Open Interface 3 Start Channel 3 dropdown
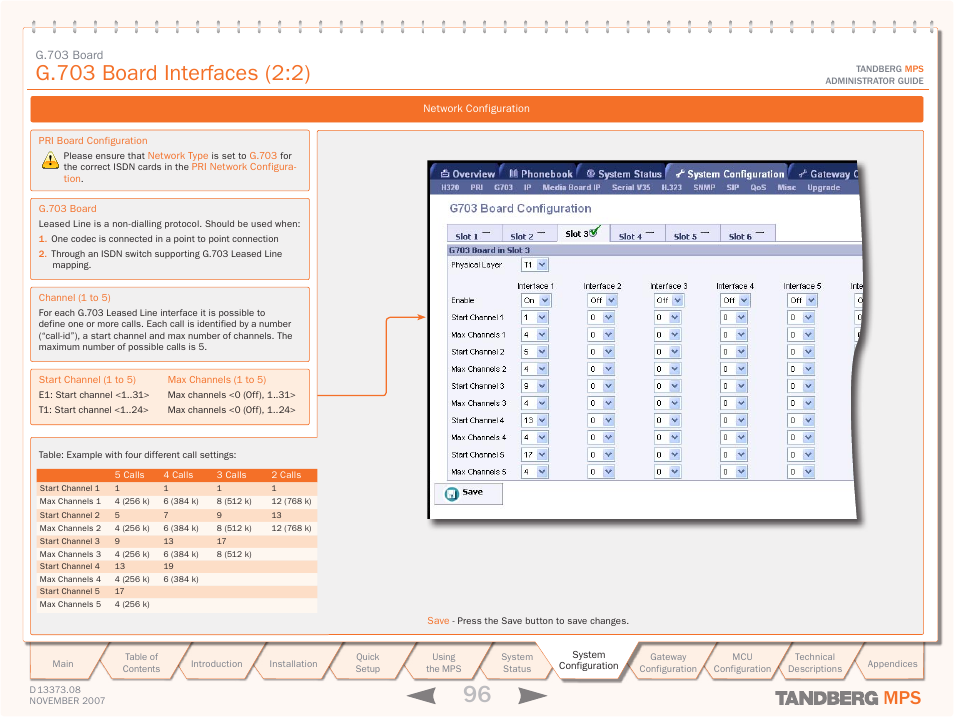 674,386
